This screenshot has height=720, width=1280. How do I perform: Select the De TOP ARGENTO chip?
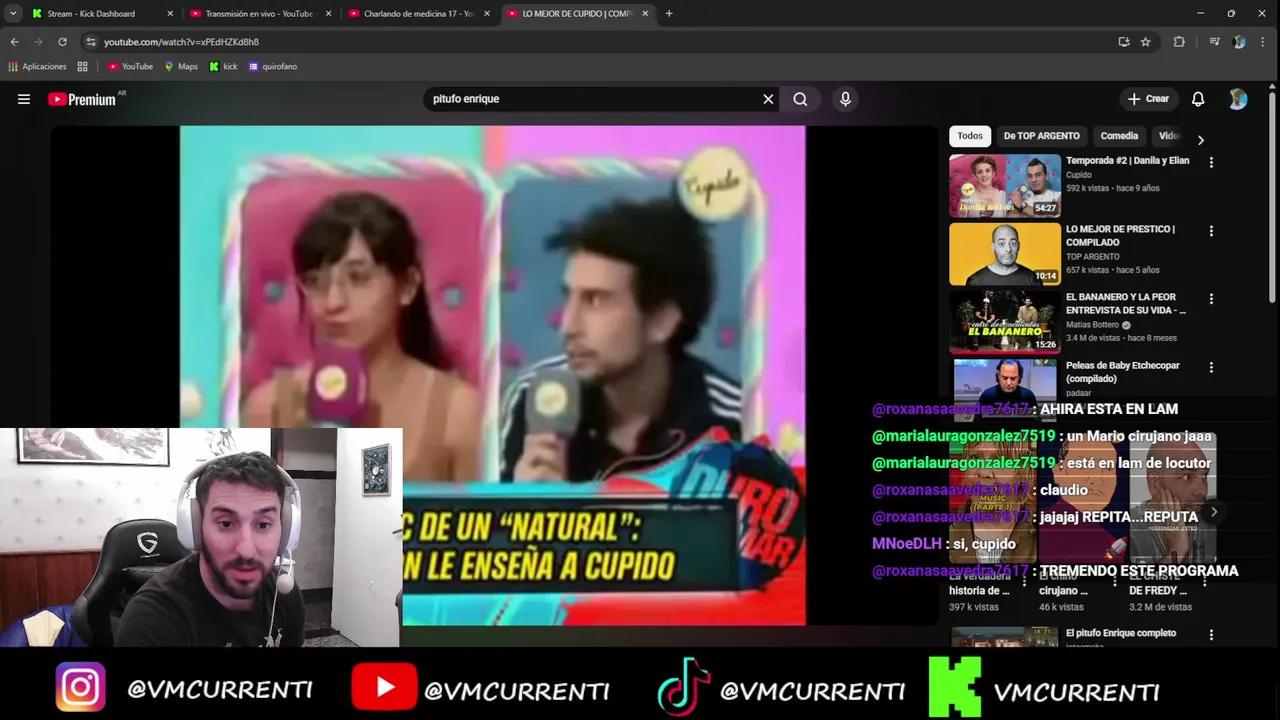click(1041, 136)
